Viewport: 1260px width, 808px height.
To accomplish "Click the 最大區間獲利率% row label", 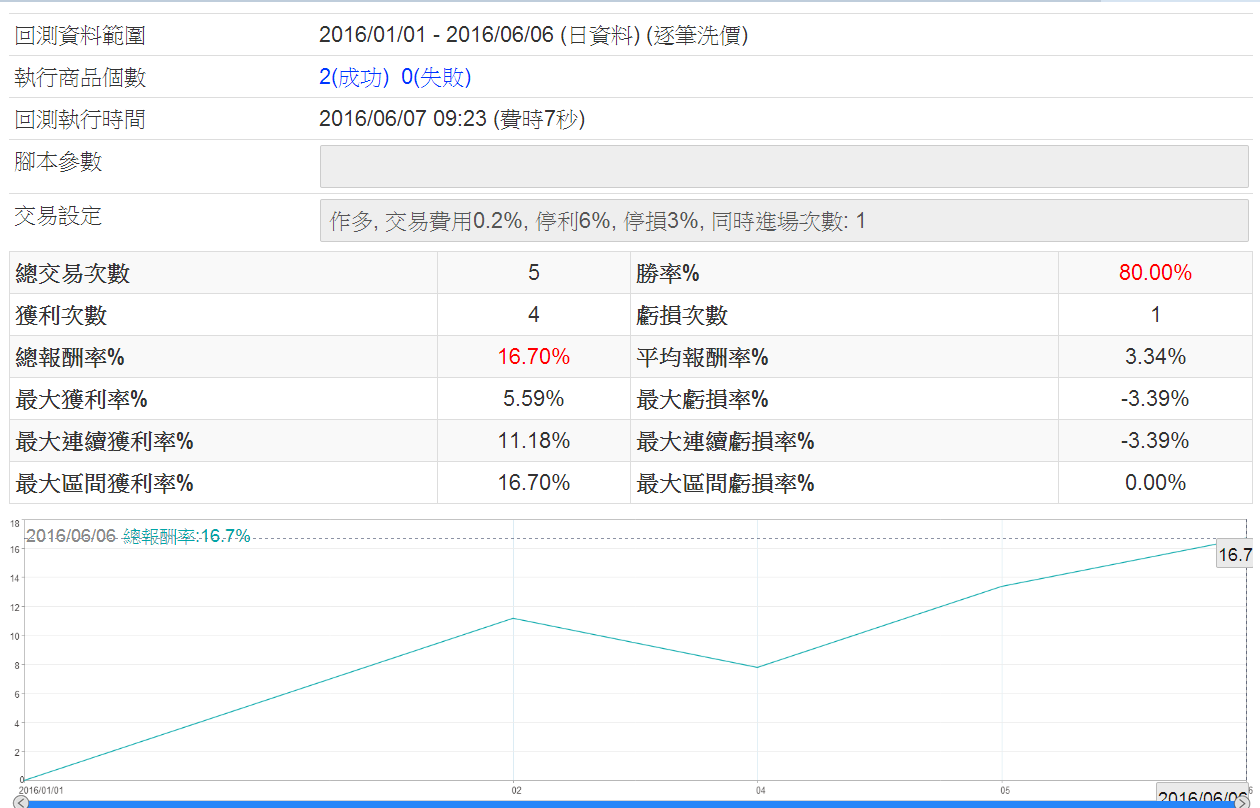I will tap(104, 483).
